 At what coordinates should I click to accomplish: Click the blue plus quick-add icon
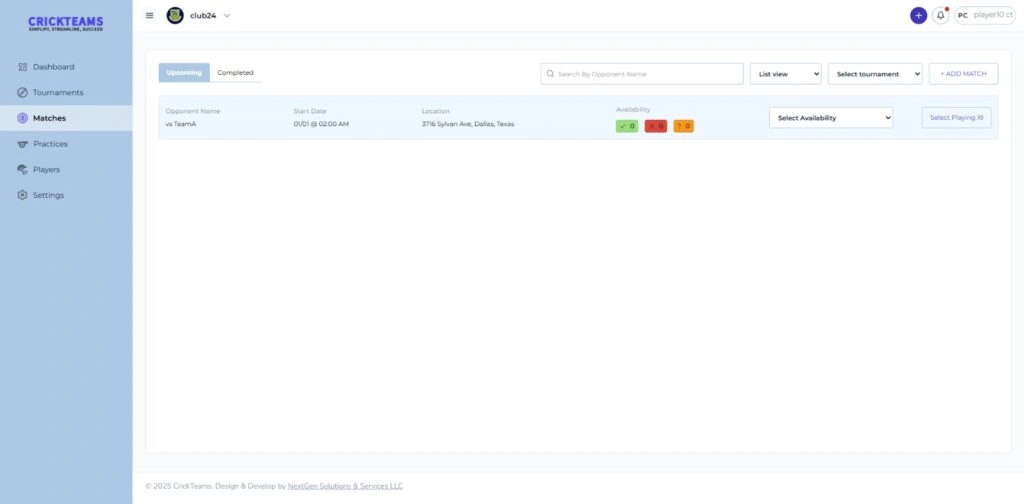tap(918, 15)
